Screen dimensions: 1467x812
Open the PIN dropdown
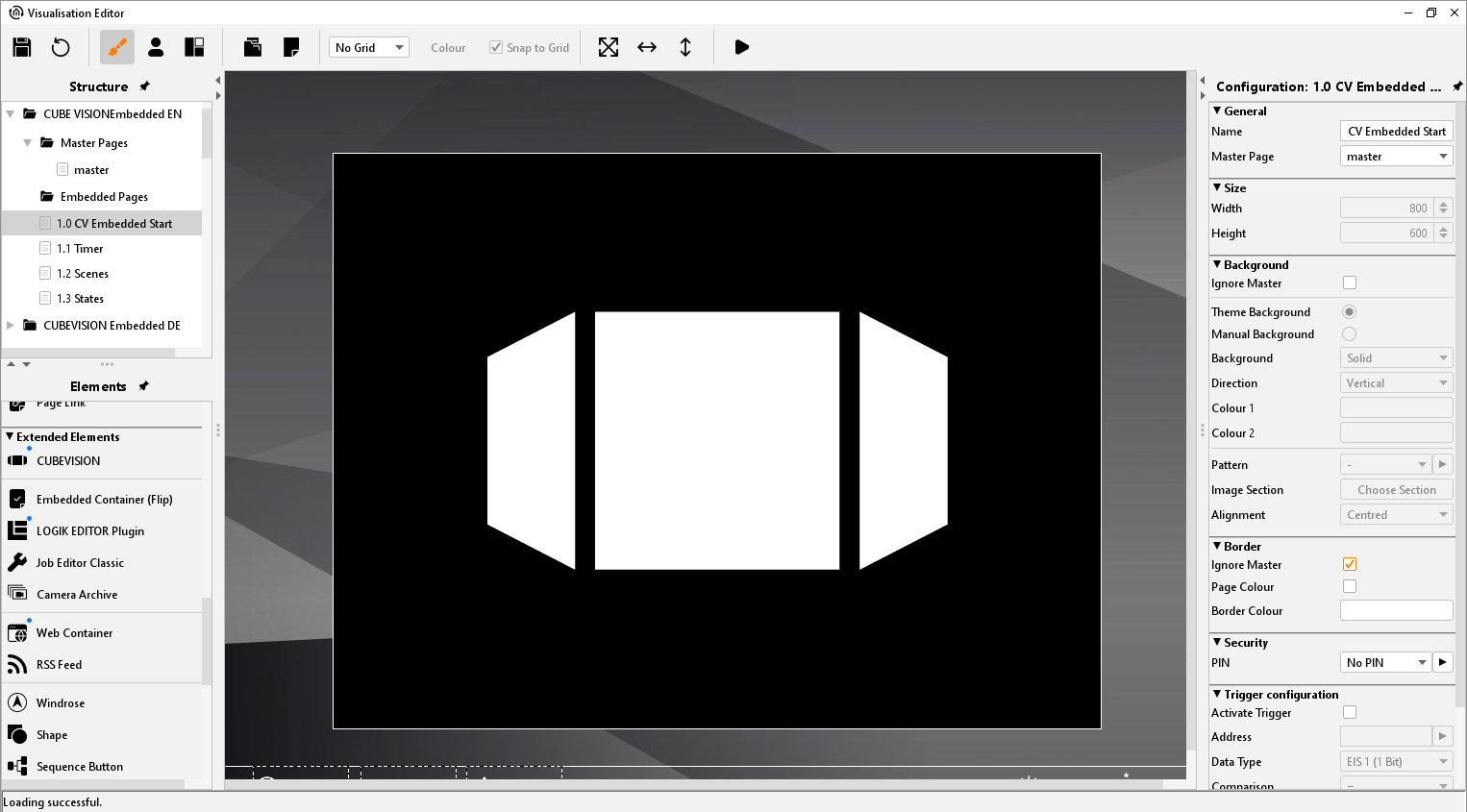click(1385, 662)
